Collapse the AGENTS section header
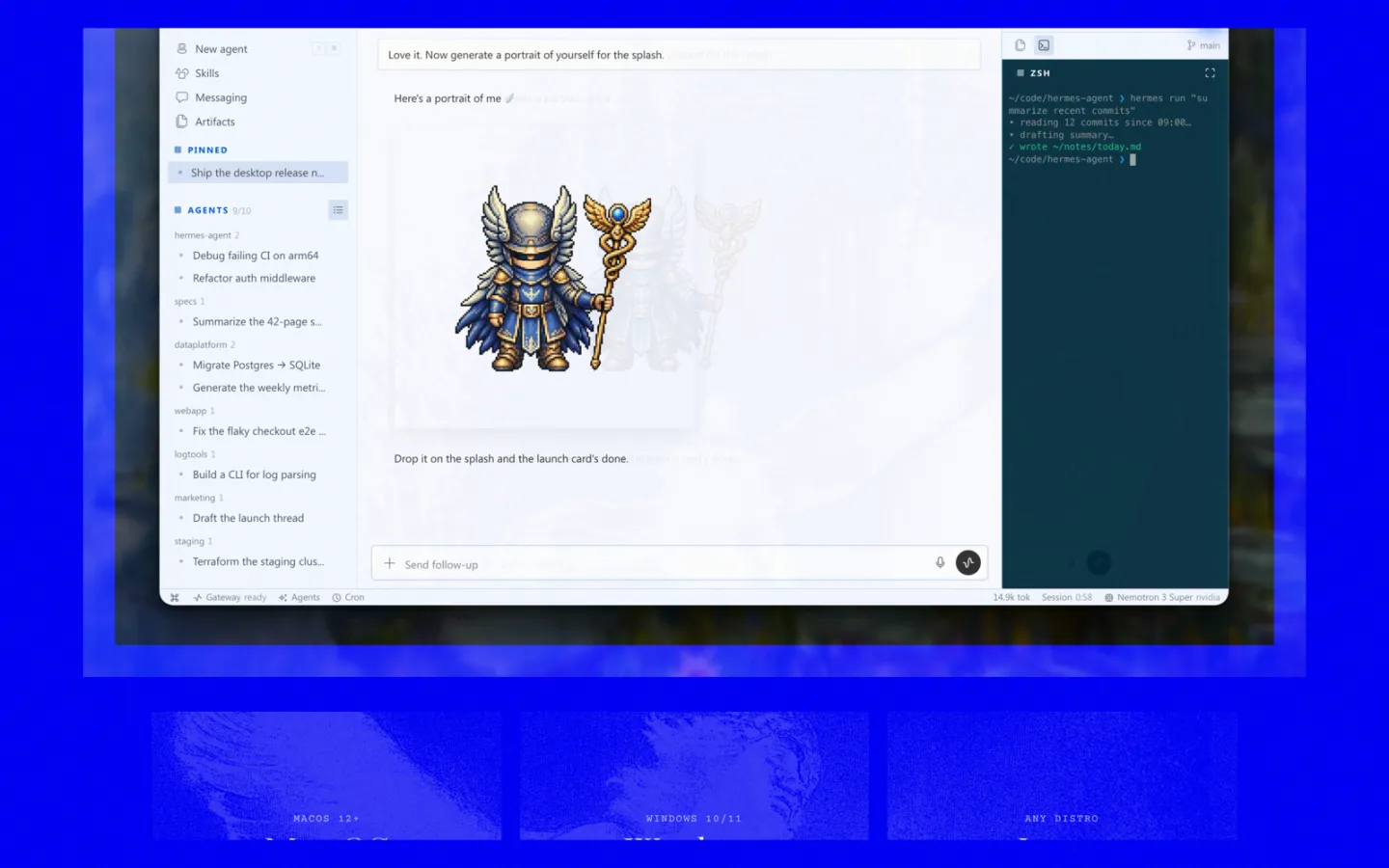 click(207, 209)
